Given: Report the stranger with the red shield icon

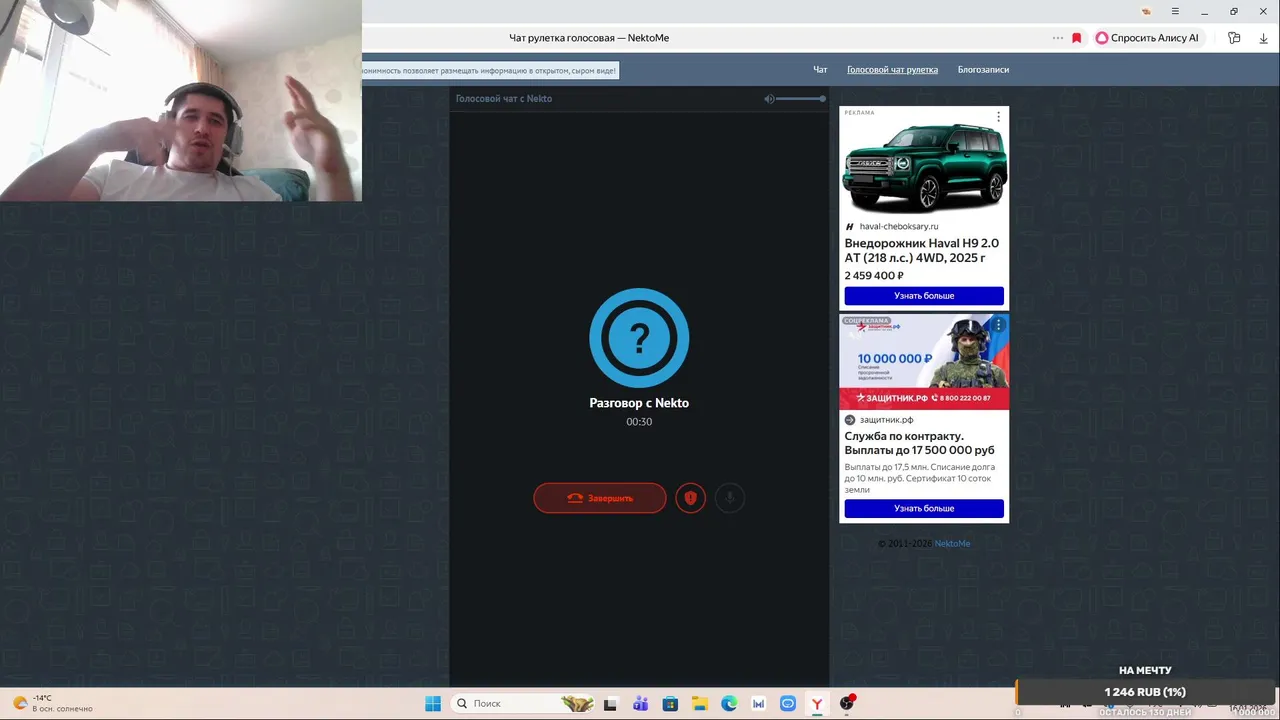Looking at the screenshot, I should point(690,498).
